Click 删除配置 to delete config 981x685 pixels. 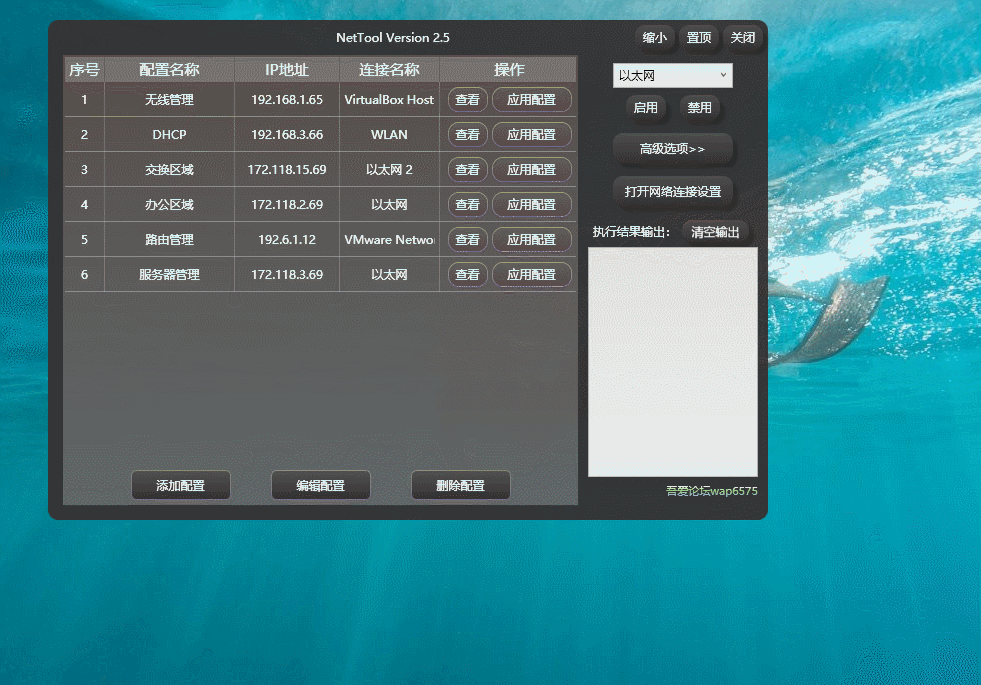tap(460, 485)
